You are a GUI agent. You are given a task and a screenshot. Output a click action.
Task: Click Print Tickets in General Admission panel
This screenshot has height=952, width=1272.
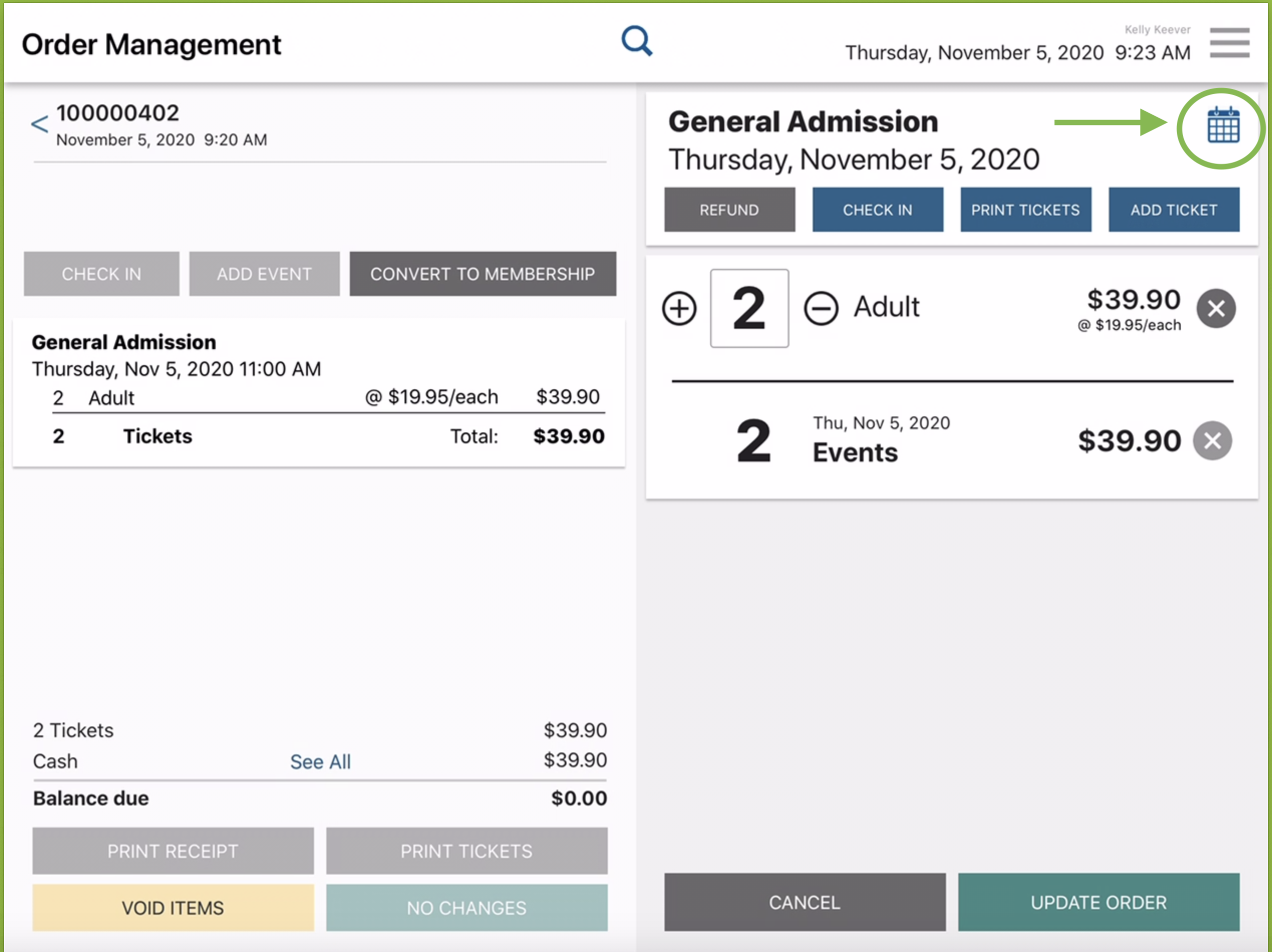1025,210
